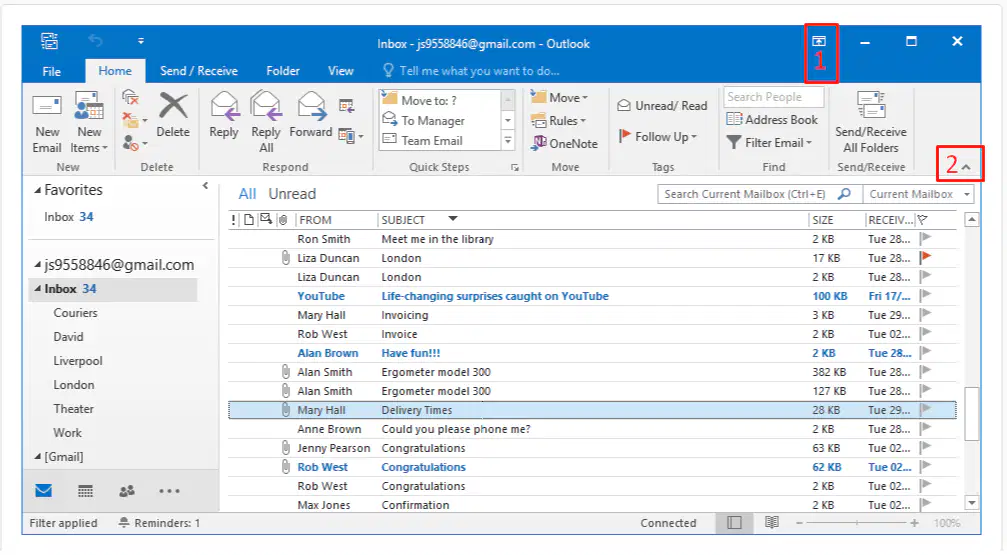Image resolution: width=1007 pixels, height=555 pixels.
Task: Expand the Quick Steps gallery
Action: tap(508, 141)
